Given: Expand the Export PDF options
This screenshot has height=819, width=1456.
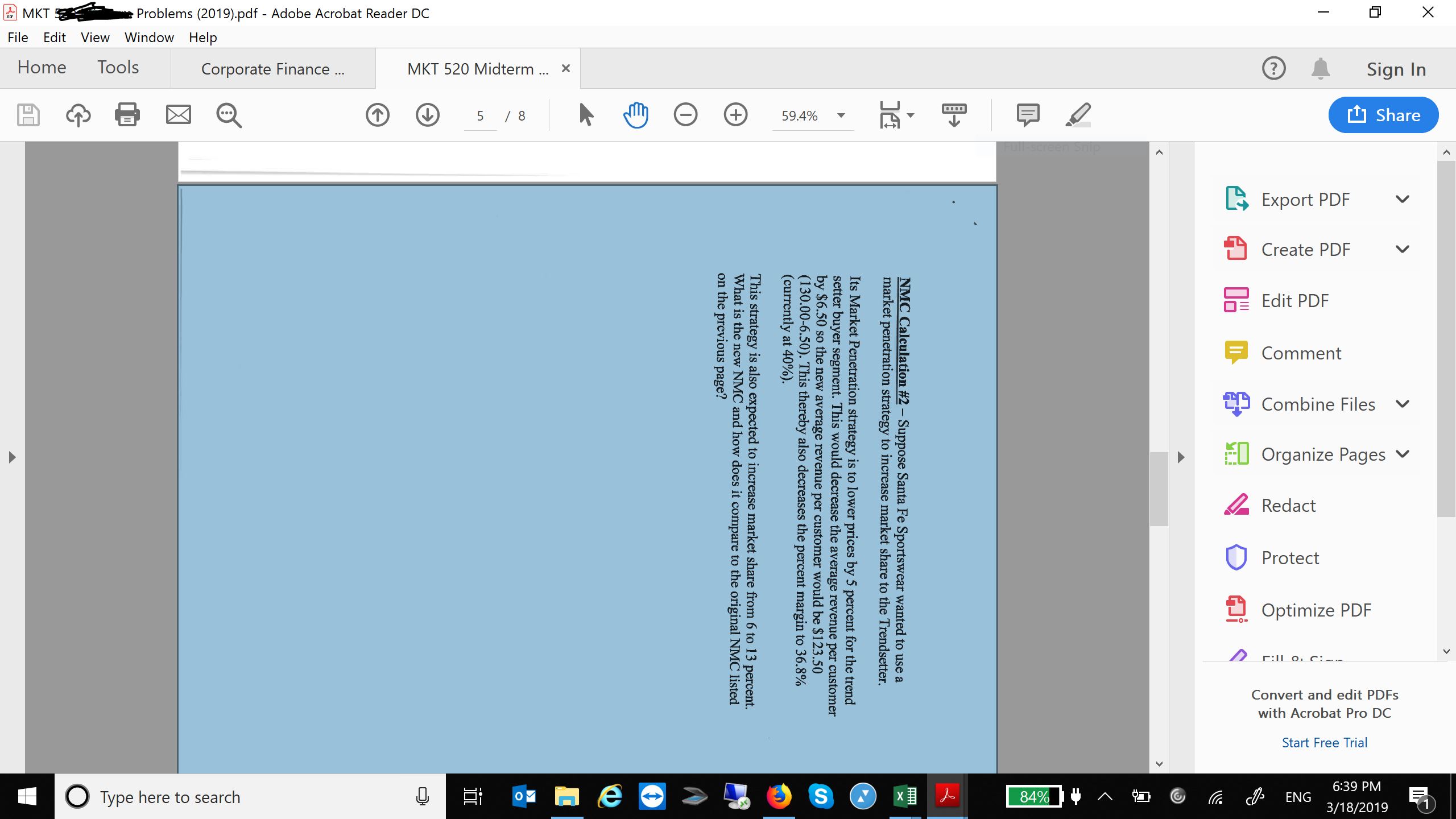Looking at the screenshot, I should point(1403,199).
